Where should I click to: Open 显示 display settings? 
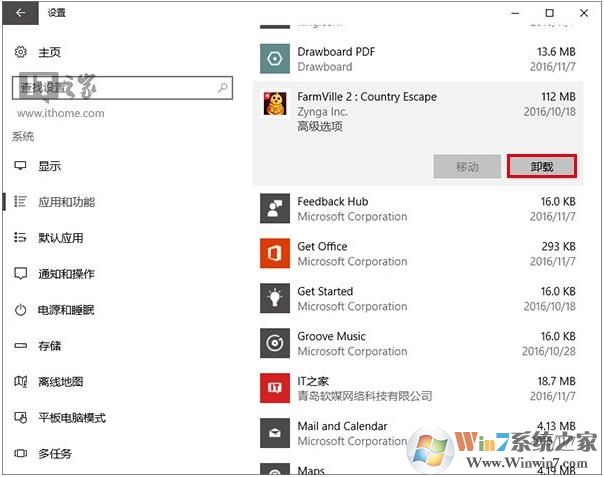[x=49, y=166]
